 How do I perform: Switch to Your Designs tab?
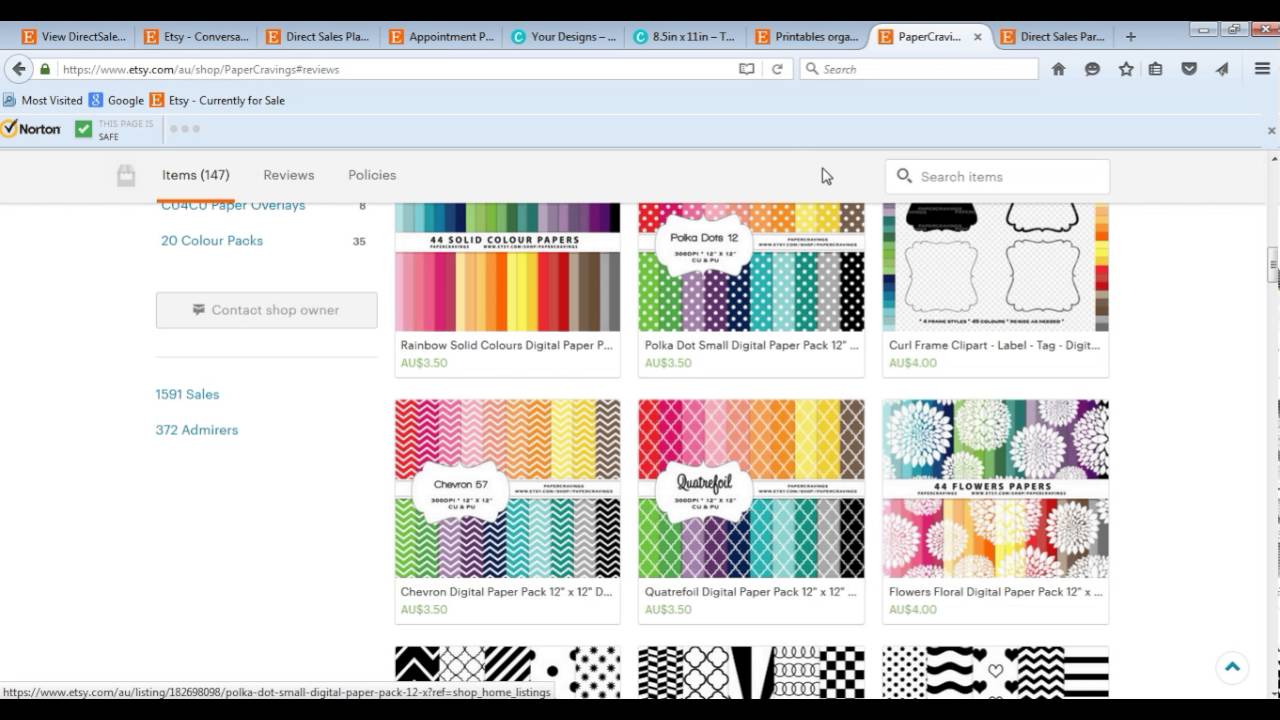[563, 37]
